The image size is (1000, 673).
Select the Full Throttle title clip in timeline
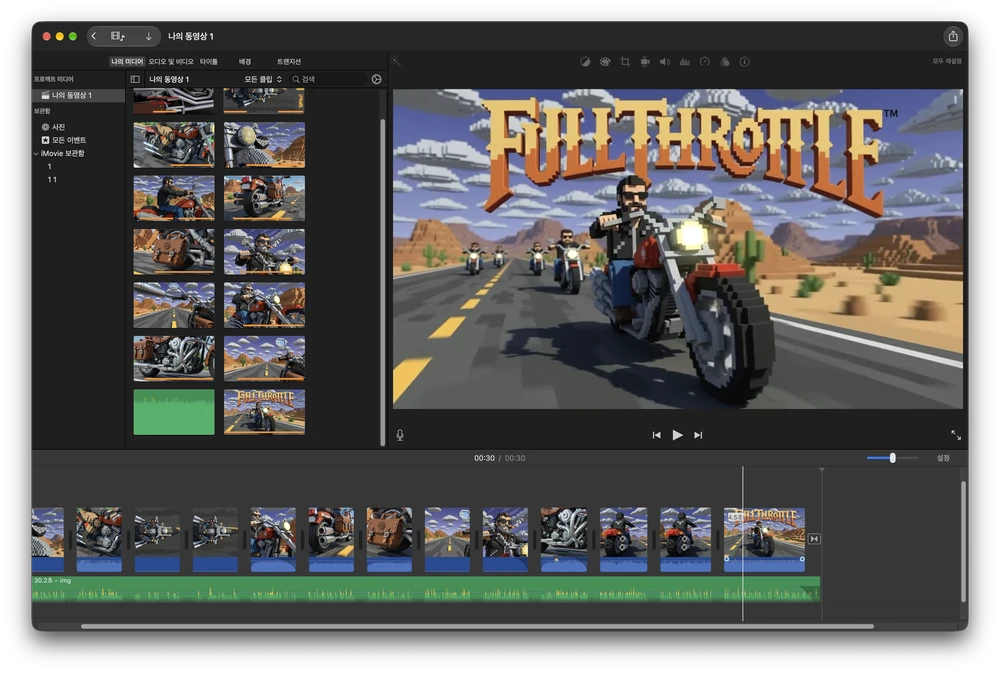[x=764, y=539]
